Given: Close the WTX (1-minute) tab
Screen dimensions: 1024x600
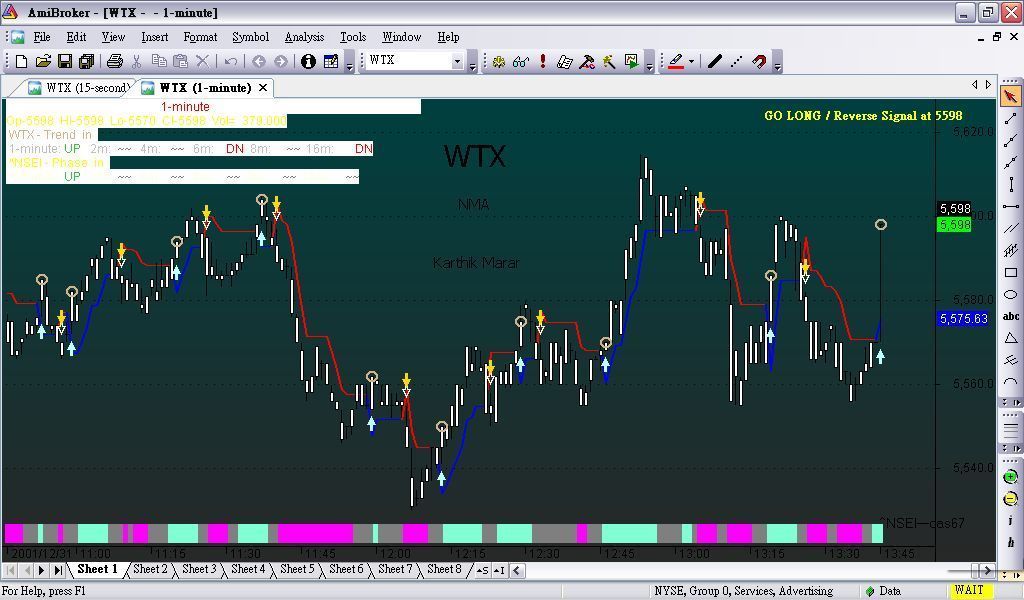Looking at the screenshot, I should click(x=263, y=87).
